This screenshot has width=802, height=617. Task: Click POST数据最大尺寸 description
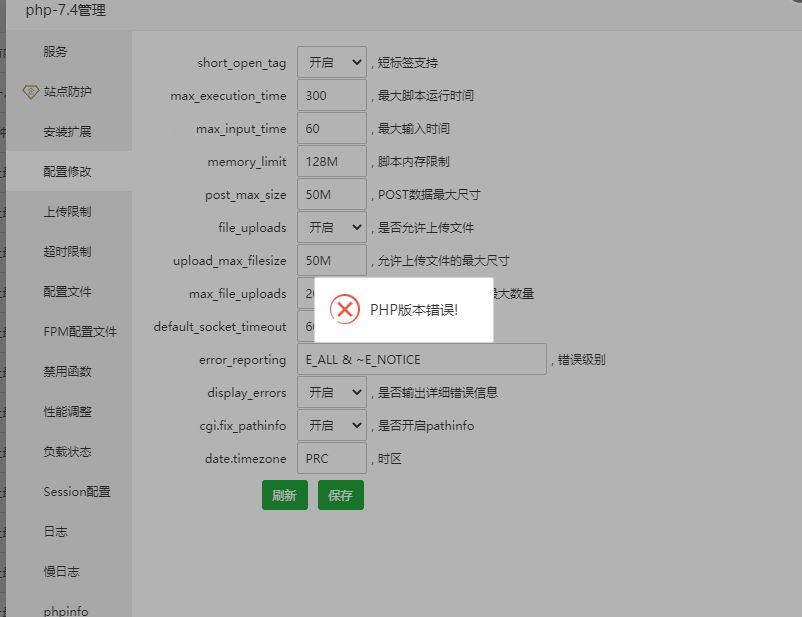429,195
